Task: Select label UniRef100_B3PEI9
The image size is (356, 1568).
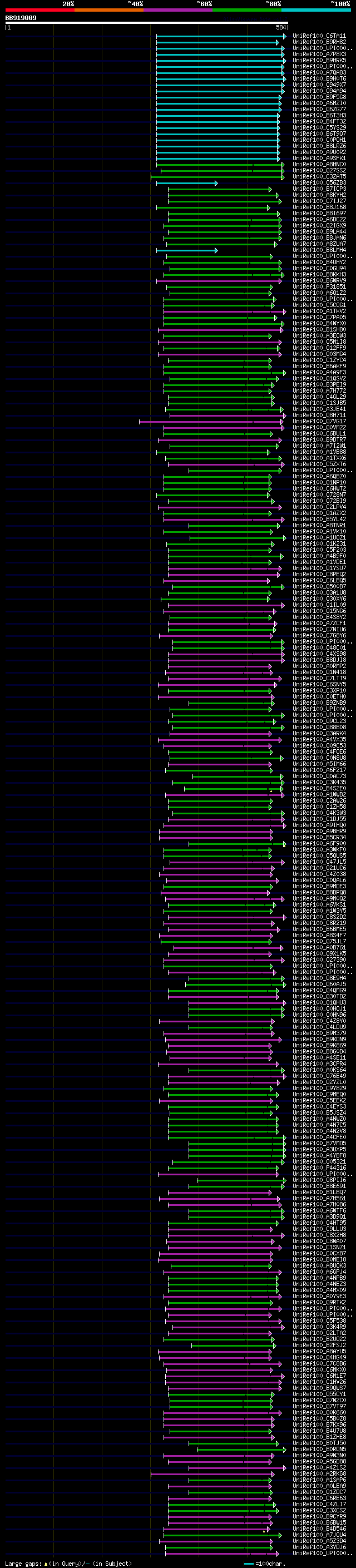Action: (319, 385)
